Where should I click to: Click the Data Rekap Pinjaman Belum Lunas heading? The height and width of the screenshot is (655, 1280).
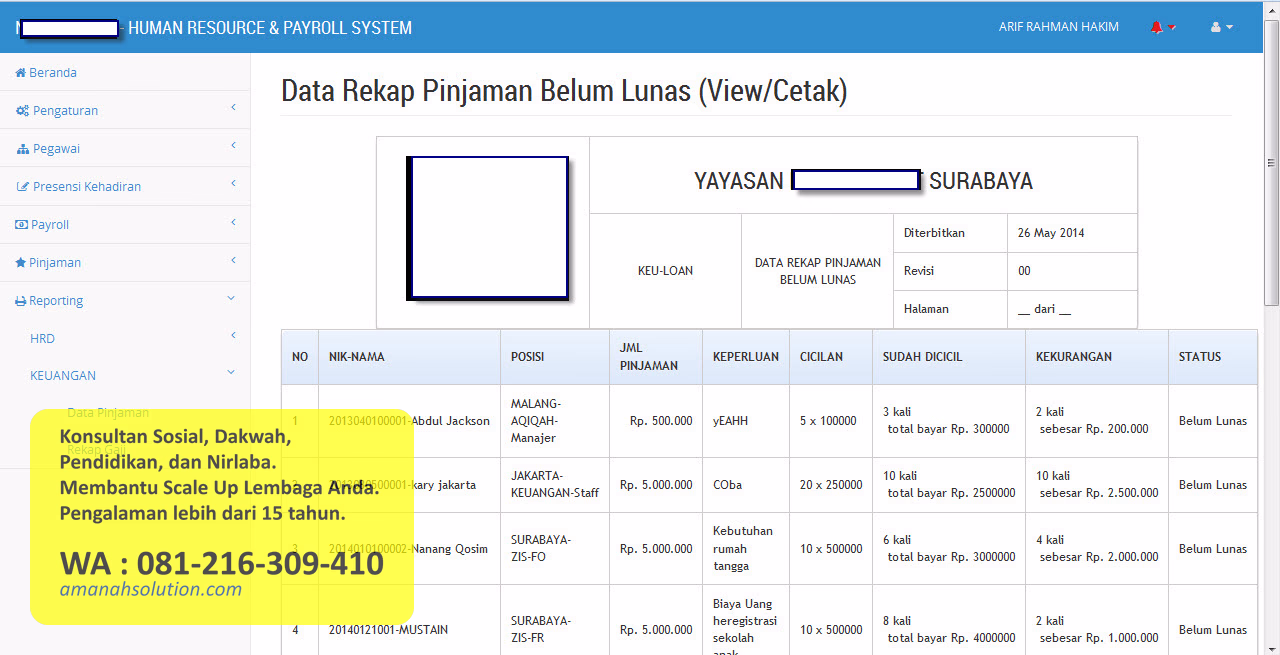click(564, 91)
